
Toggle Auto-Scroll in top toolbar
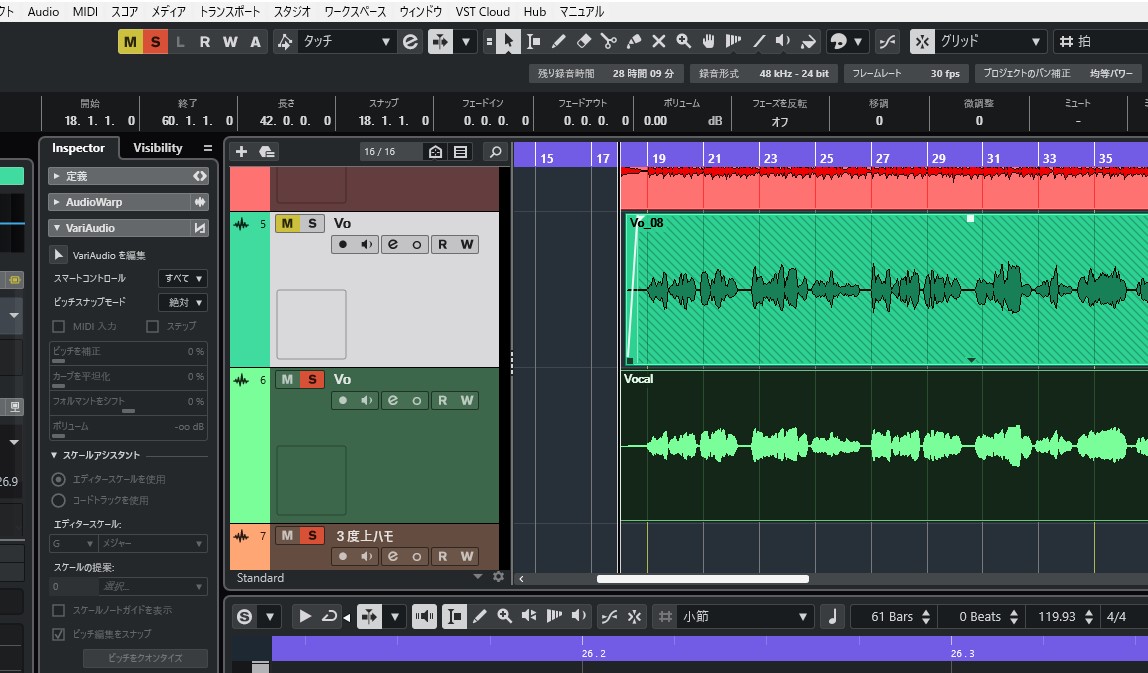pyautogui.click(x=440, y=42)
